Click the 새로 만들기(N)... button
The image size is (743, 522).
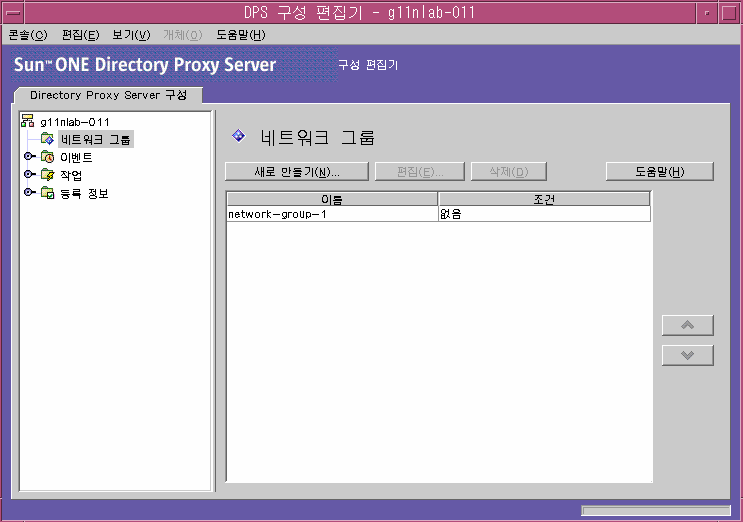(297, 171)
